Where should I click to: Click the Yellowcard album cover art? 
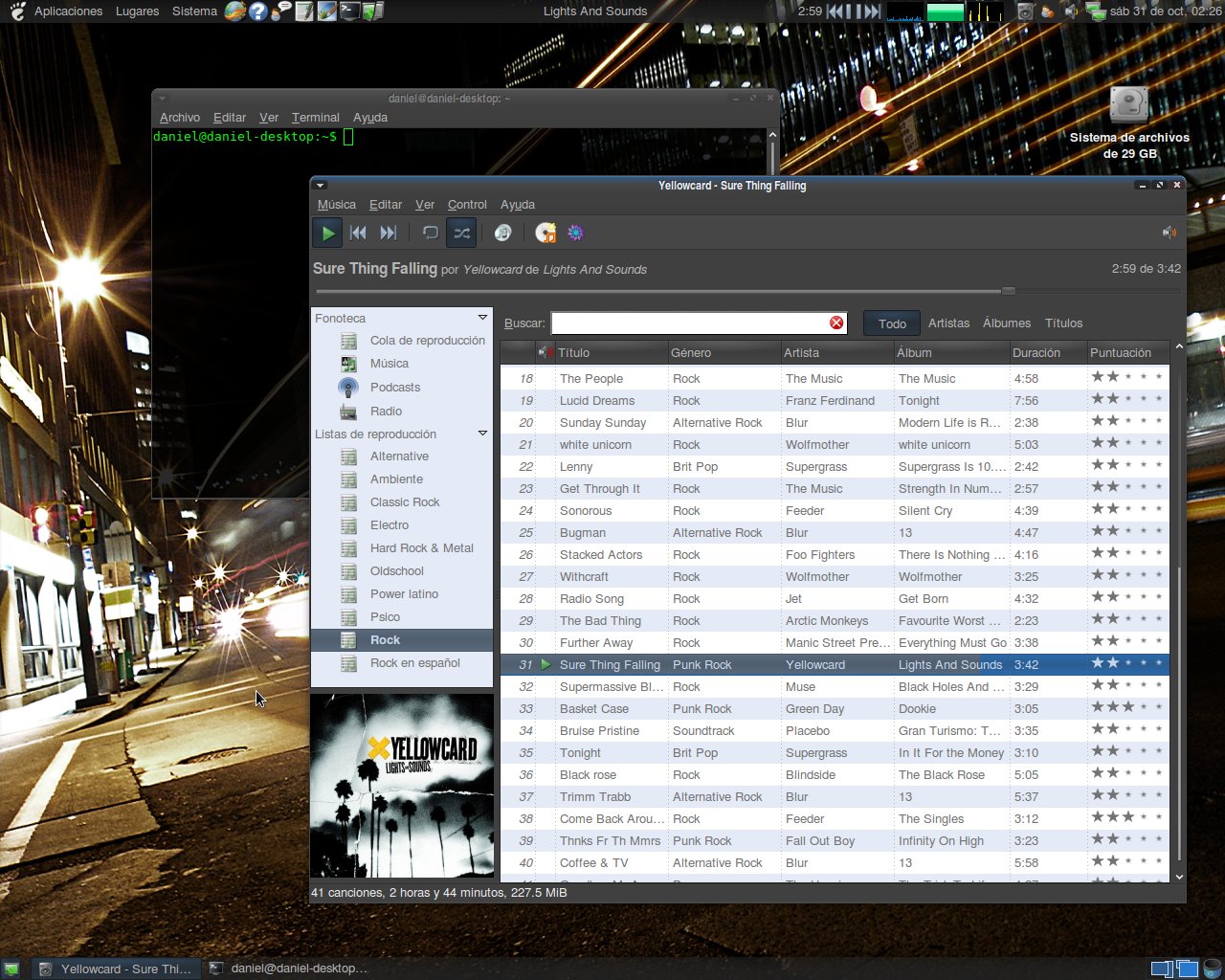pyautogui.click(x=402, y=786)
